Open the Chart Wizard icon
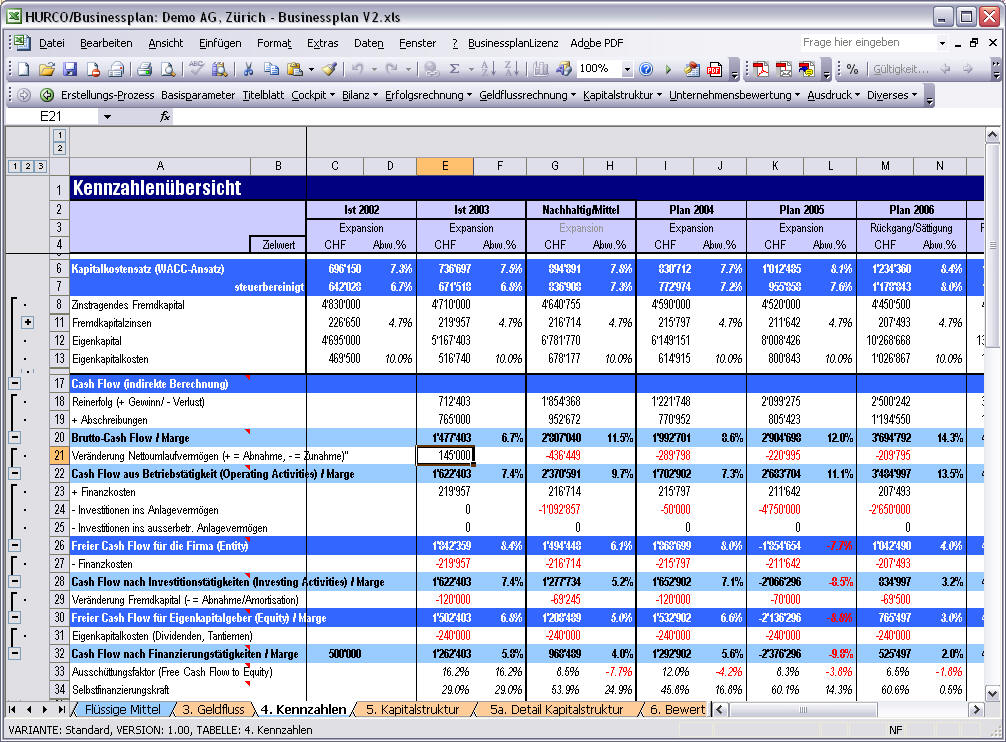The height and width of the screenshot is (742, 1006). (540, 69)
